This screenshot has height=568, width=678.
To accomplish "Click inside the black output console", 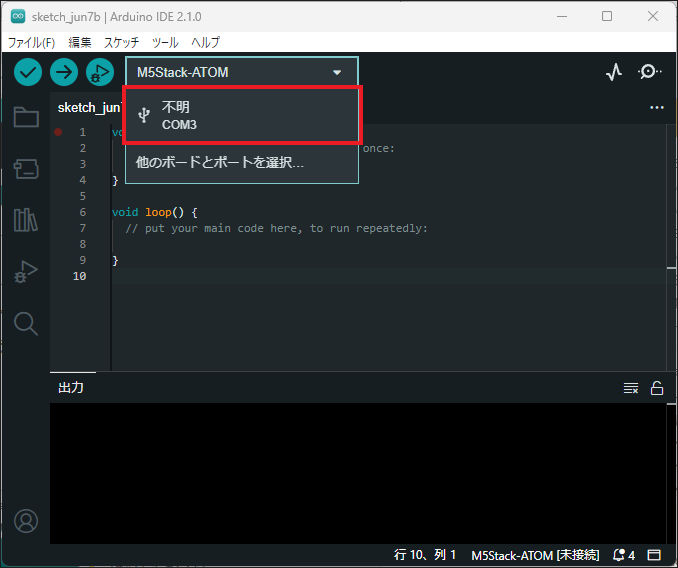I will pos(358,473).
